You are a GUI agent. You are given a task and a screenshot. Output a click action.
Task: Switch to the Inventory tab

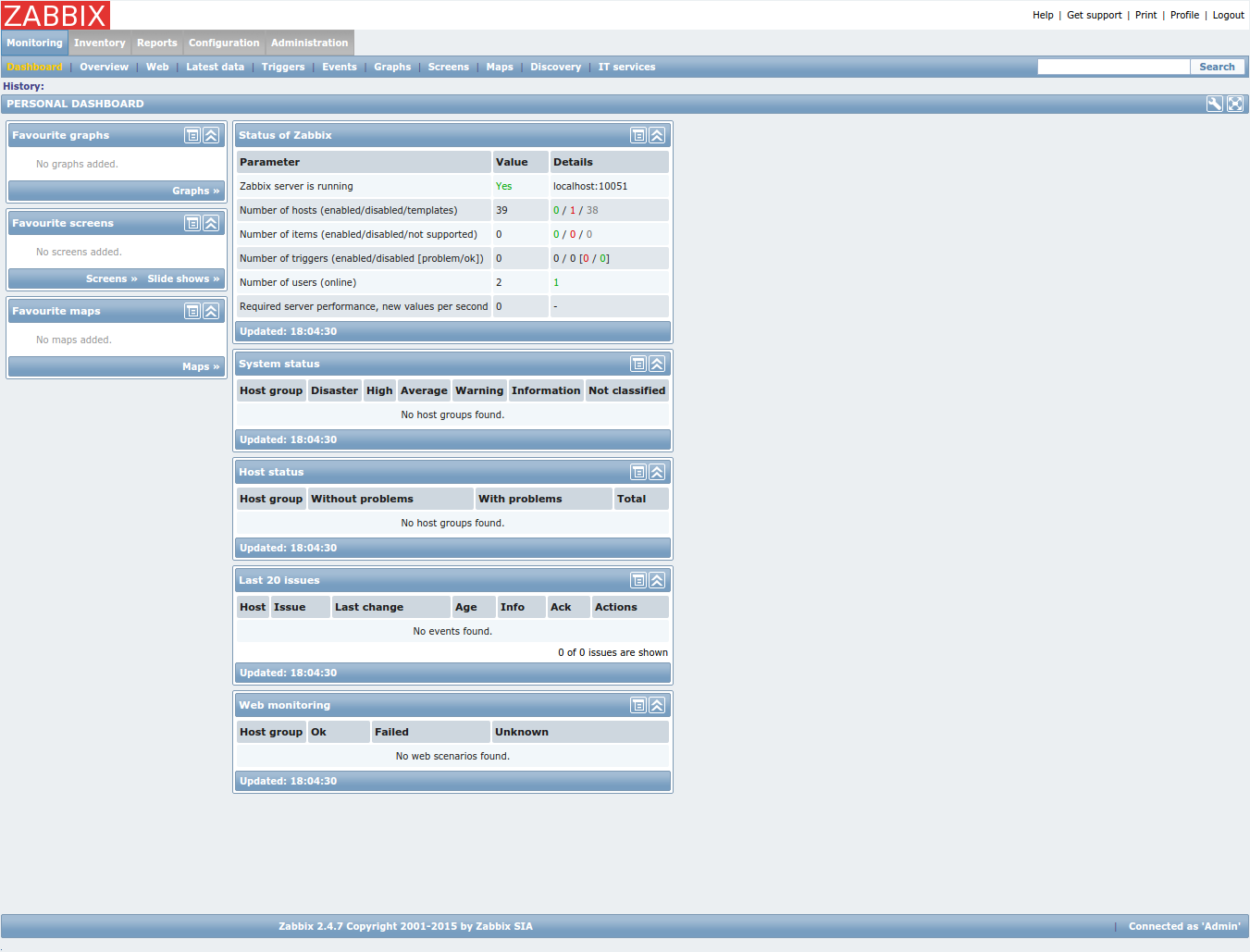tap(100, 43)
